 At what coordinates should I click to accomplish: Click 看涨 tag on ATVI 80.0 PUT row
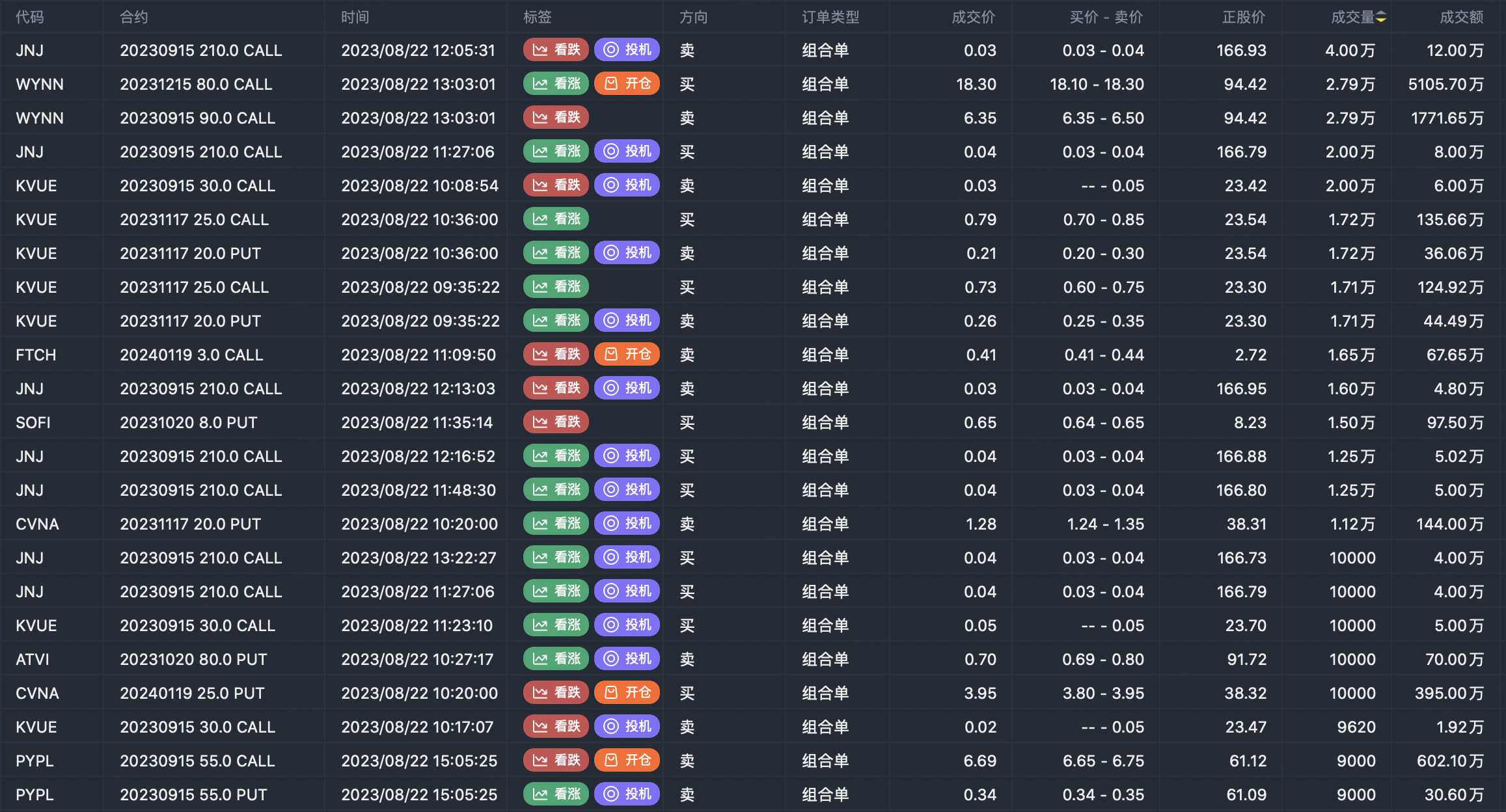tap(556, 659)
